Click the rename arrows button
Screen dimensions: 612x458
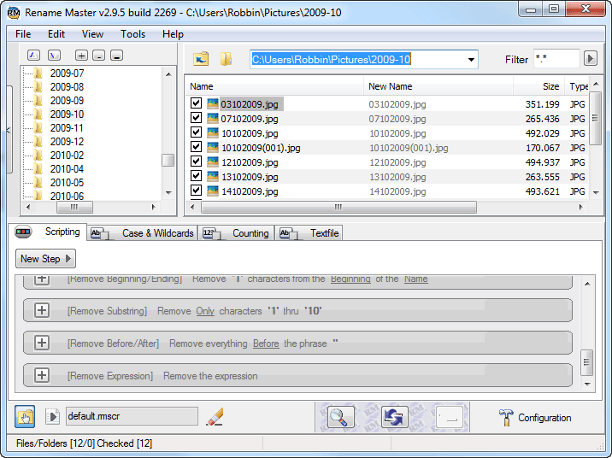point(395,417)
